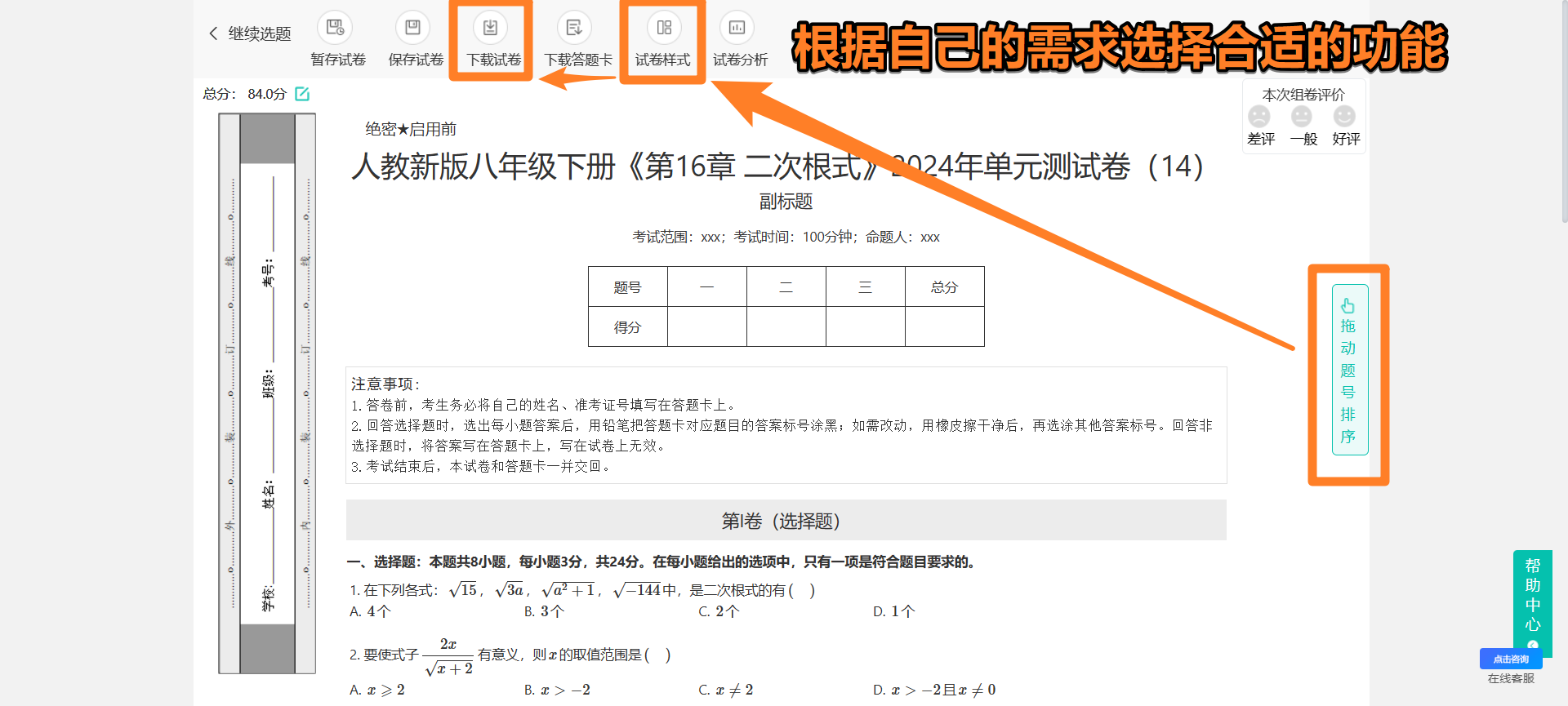Viewport: 1568px width, 706px height.
Task: Open the 试卷分析 chart icon
Action: 737,28
